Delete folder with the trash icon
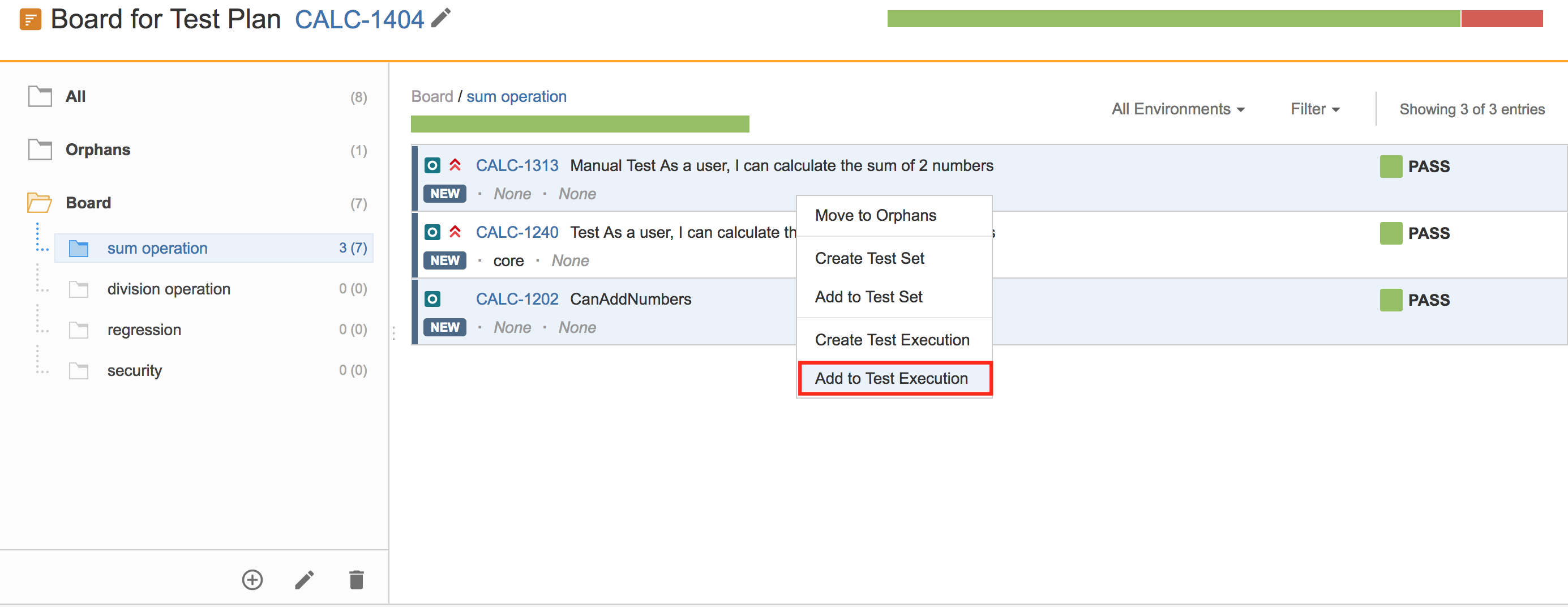1568x607 pixels. pyautogui.click(x=357, y=580)
